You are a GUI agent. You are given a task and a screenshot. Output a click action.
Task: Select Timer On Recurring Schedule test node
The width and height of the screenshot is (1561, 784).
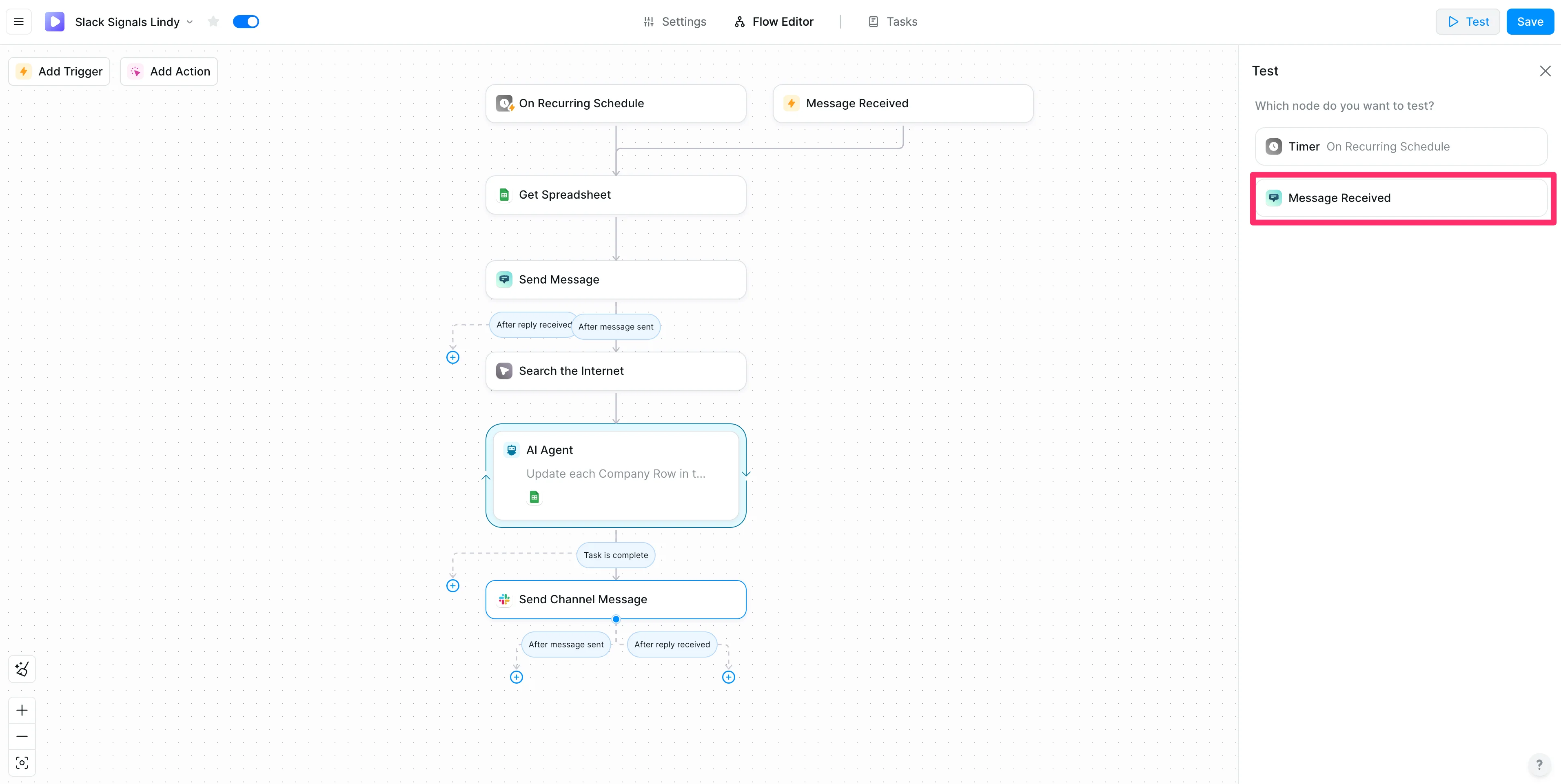click(1400, 146)
